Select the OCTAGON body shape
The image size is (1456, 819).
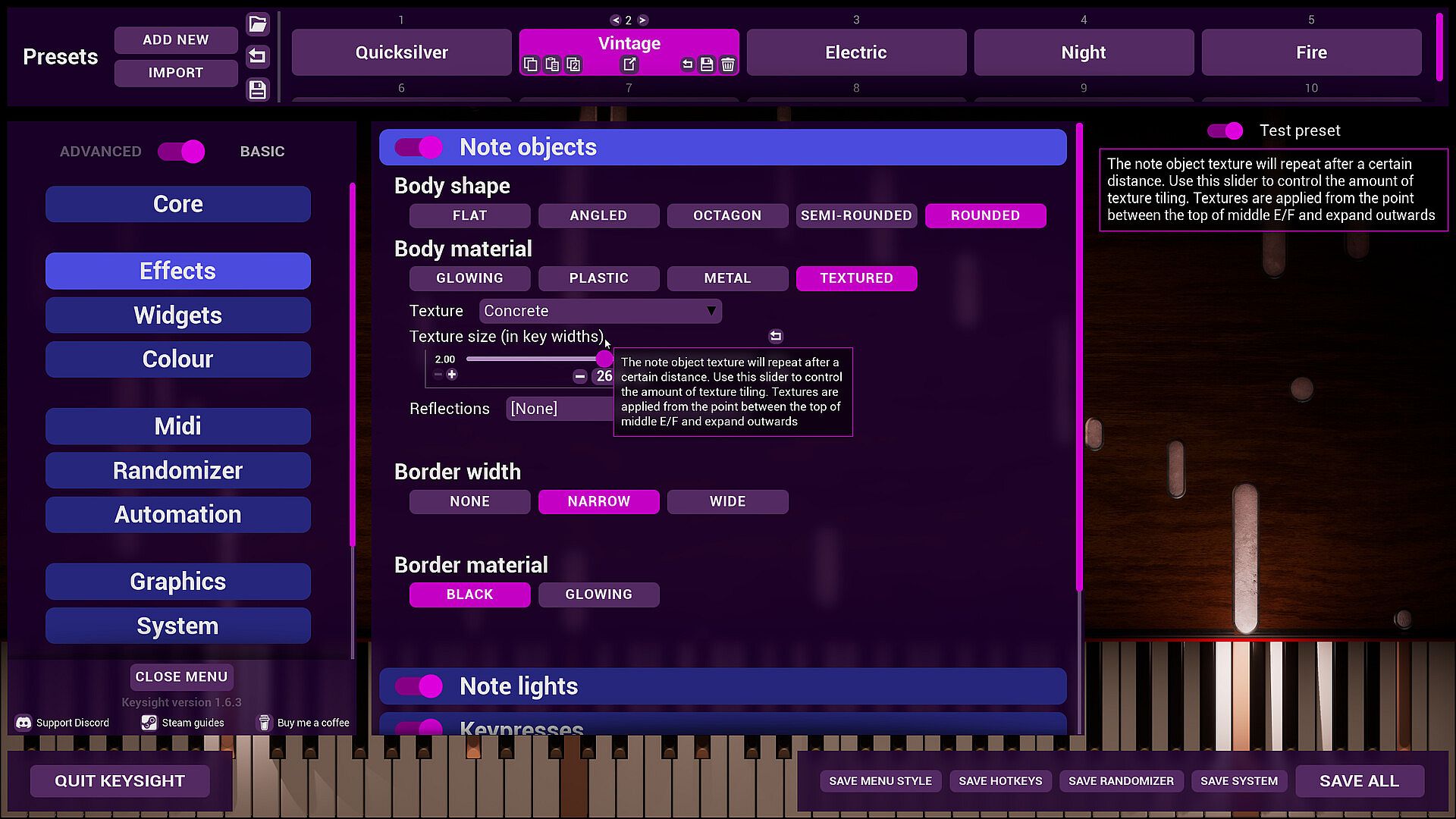[727, 215]
